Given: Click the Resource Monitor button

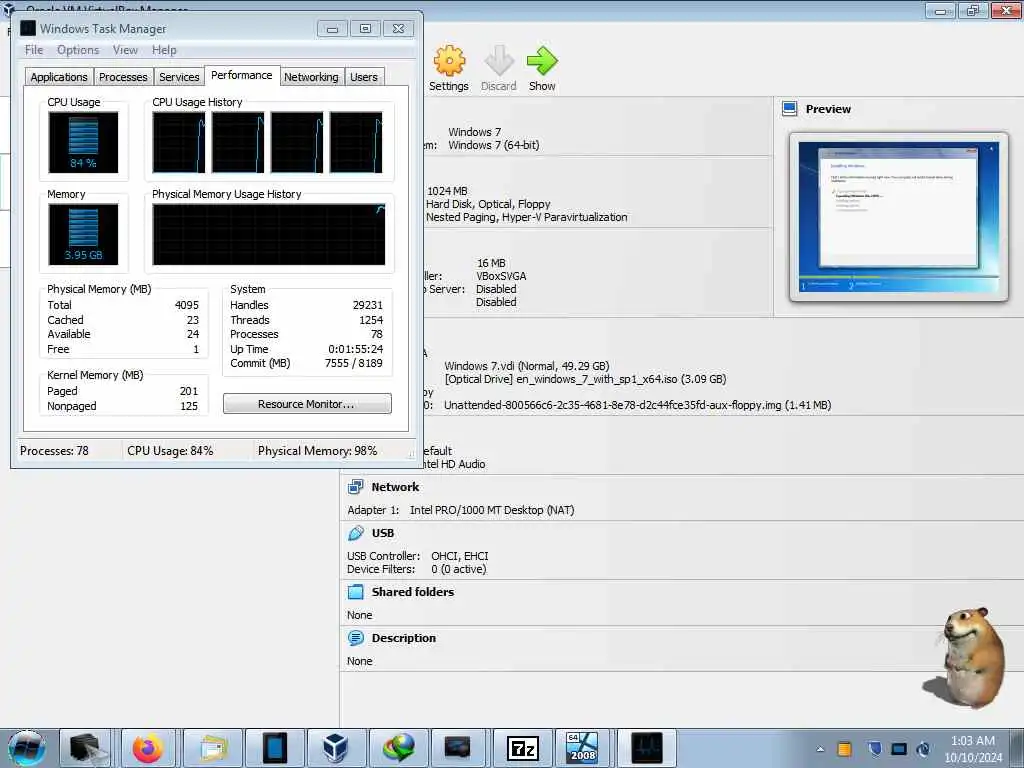Looking at the screenshot, I should pyautogui.click(x=307, y=404).
